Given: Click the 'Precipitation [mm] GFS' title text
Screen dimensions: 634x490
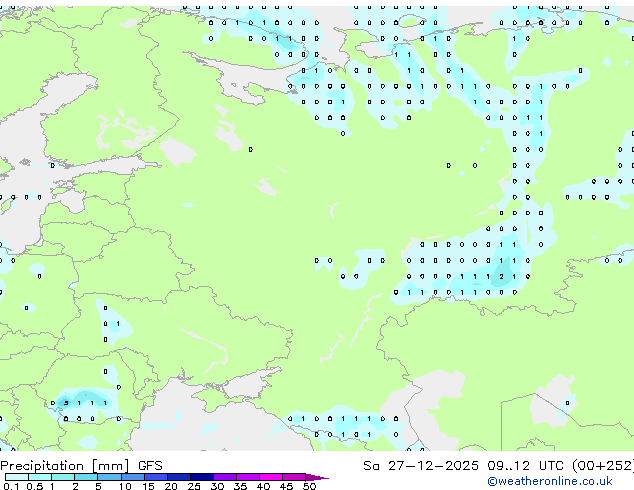Looking at the screenshot, I should click(81, 466).
